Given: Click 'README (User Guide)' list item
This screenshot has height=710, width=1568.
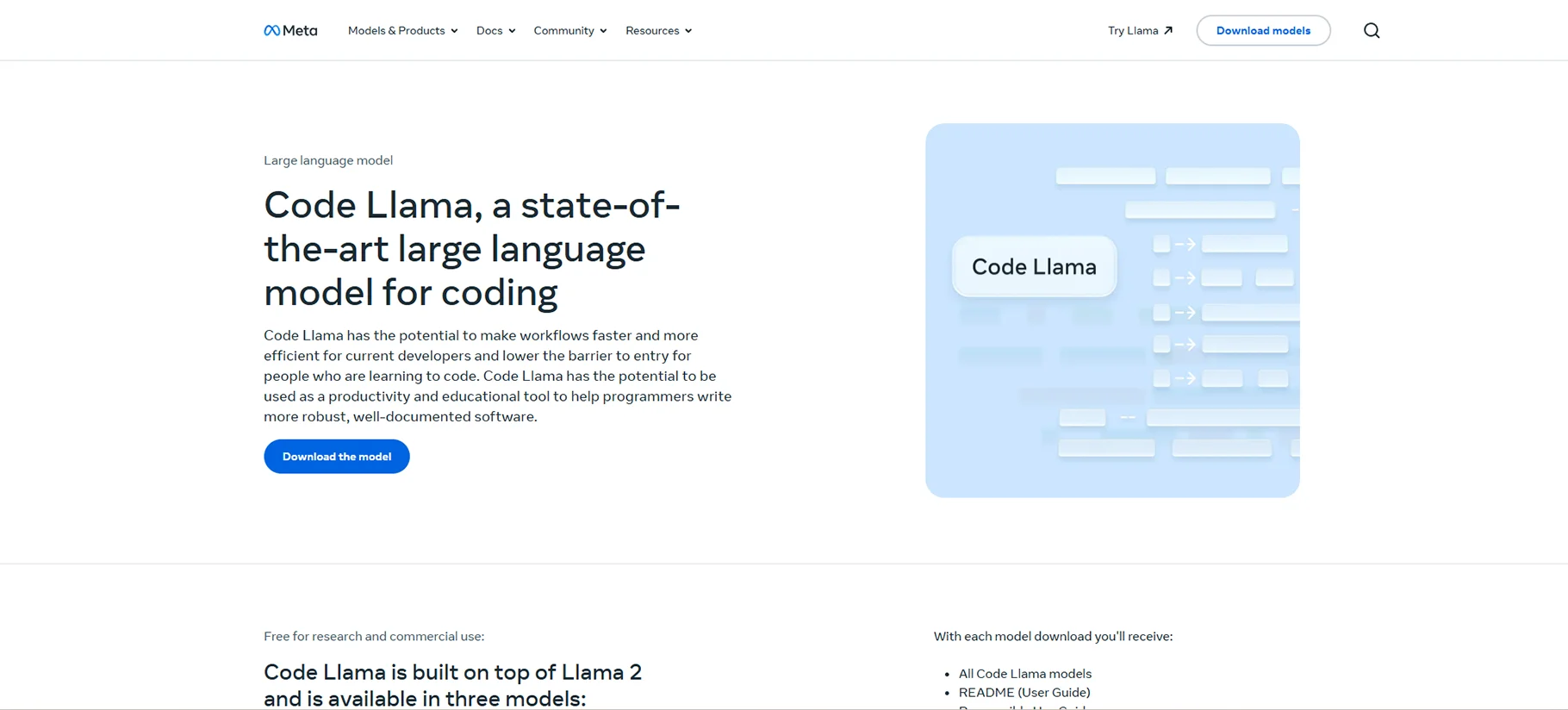Looking at the screenshot, I should pyautogui.click(x=1024, y=692).
